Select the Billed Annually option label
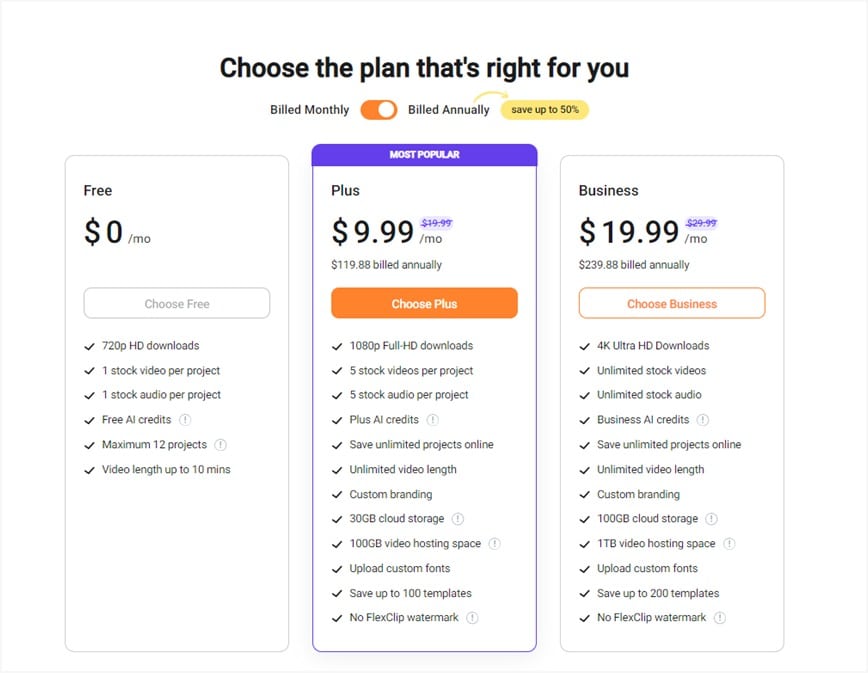This screenshot has width=868, height=673. (x=449, y=110)
